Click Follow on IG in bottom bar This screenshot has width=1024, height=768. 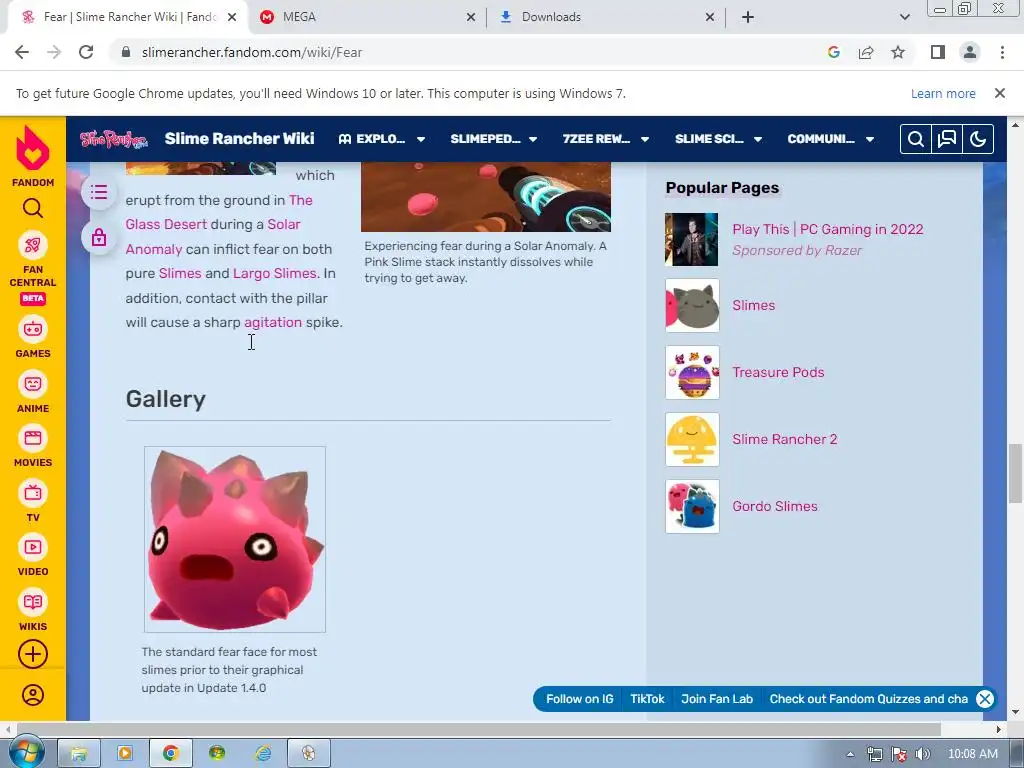(579, 699)
